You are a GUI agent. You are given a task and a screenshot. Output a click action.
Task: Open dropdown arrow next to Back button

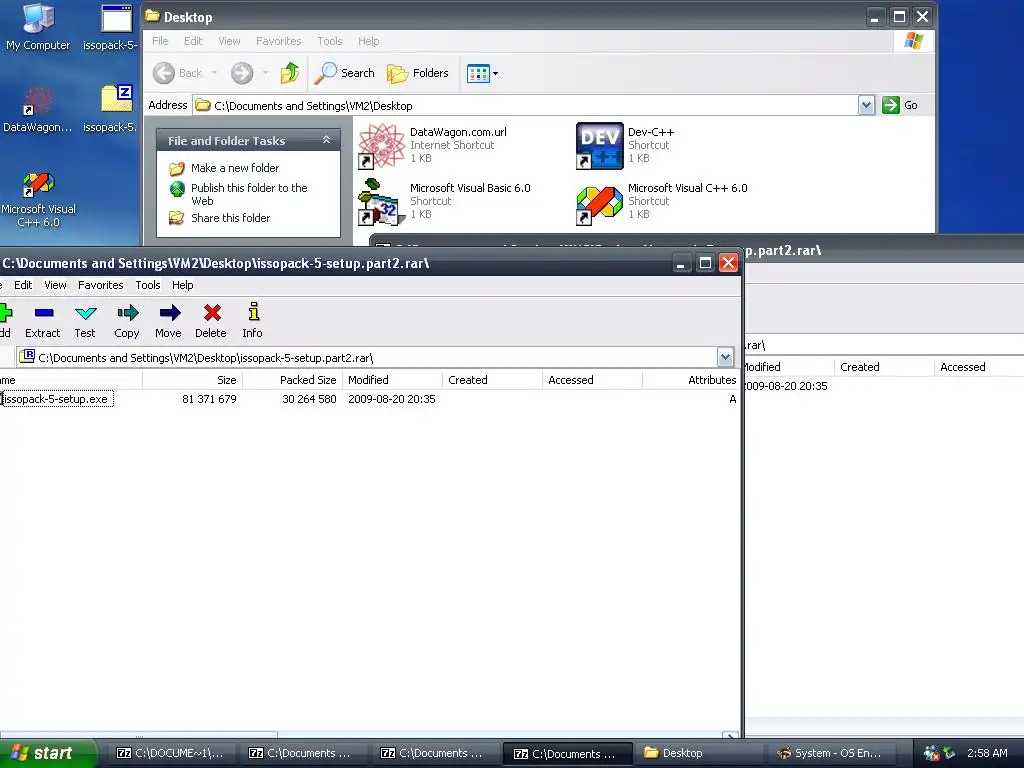pyautogui.click(x=214, y=73)
